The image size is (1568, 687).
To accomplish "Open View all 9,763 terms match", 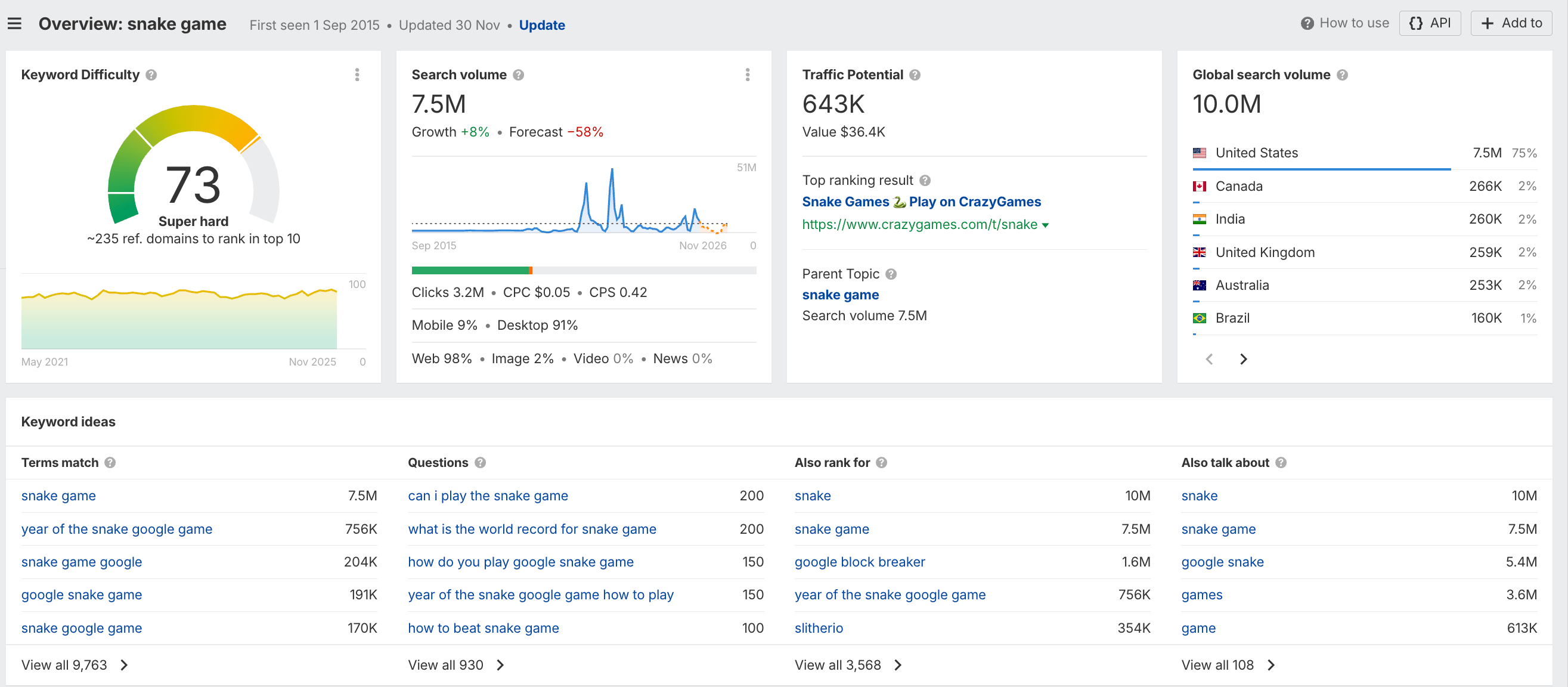I will 75,665.
